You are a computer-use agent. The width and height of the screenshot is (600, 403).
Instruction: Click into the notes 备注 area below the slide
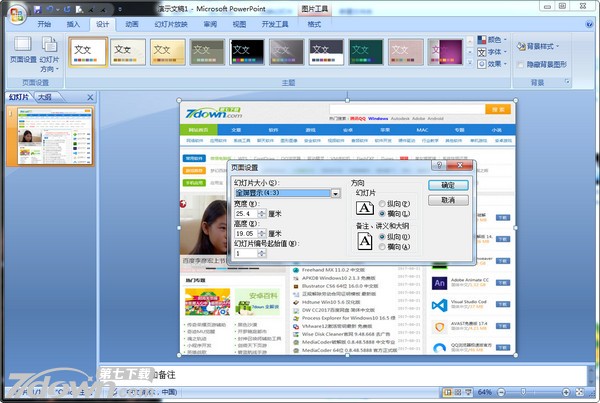[342, 375]
